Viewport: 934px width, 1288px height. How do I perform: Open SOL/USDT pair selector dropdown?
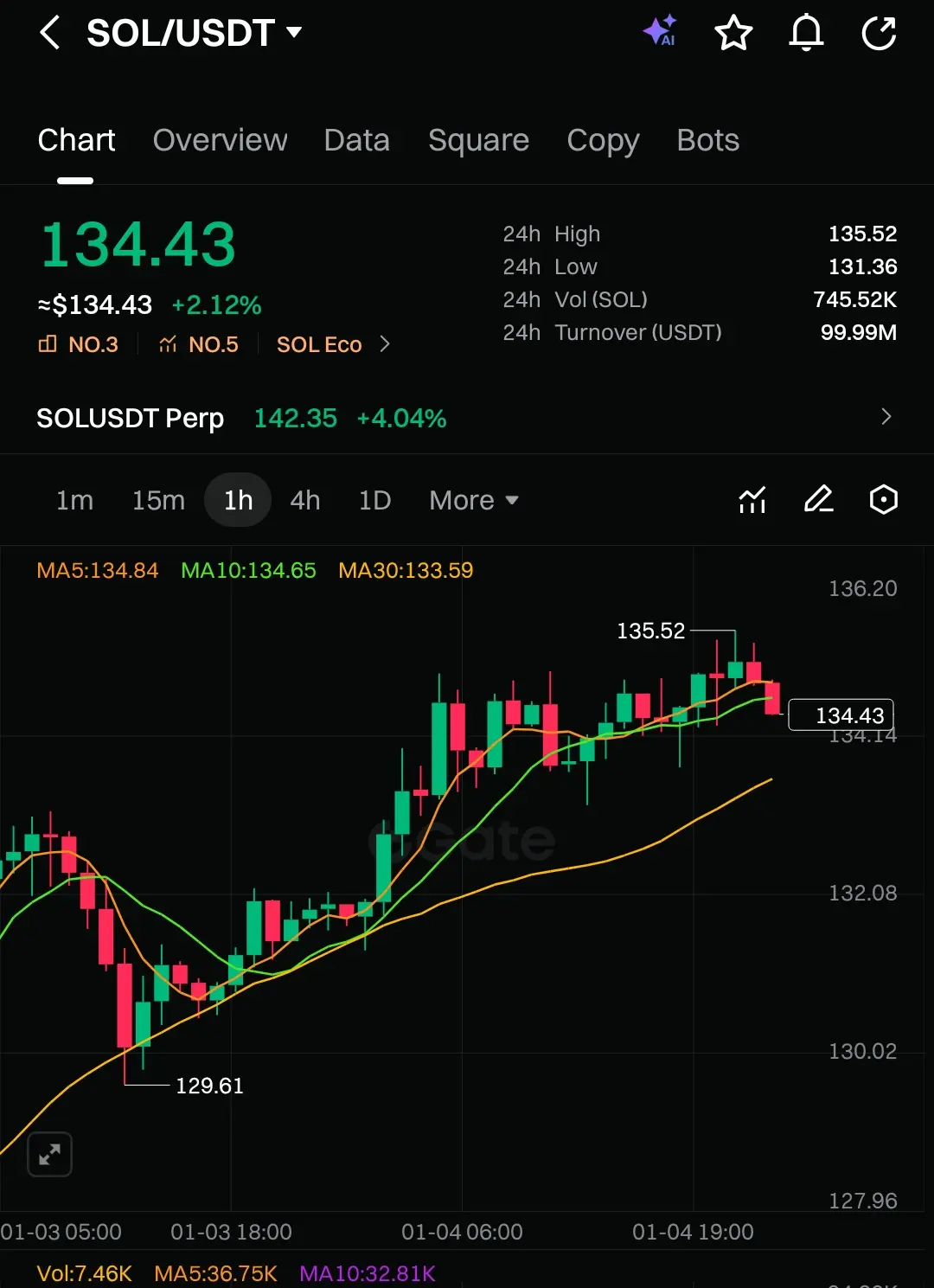(x=194, y=33)
